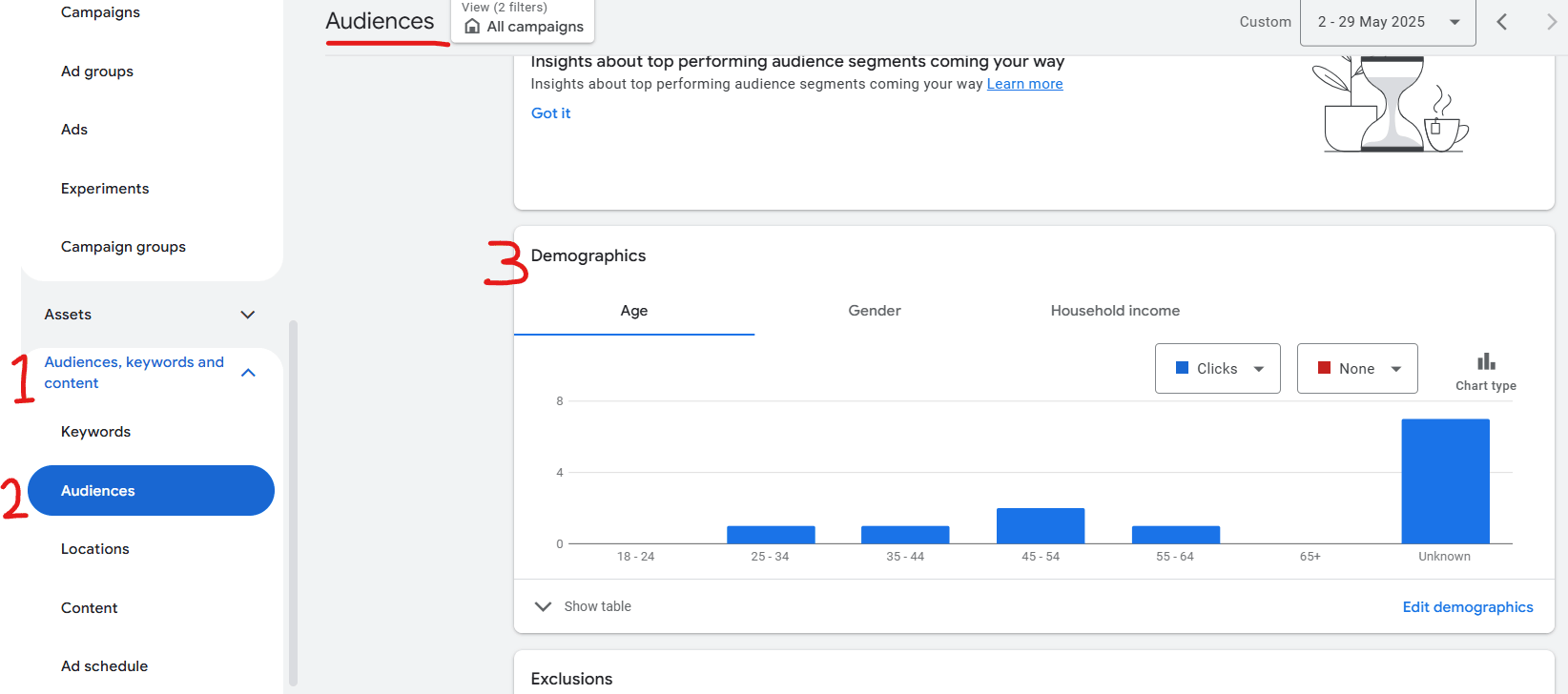This screenshot has height=694, width=1568.
Task: Open the None secondary metric dropdown
Action: tap(1357, 369)
